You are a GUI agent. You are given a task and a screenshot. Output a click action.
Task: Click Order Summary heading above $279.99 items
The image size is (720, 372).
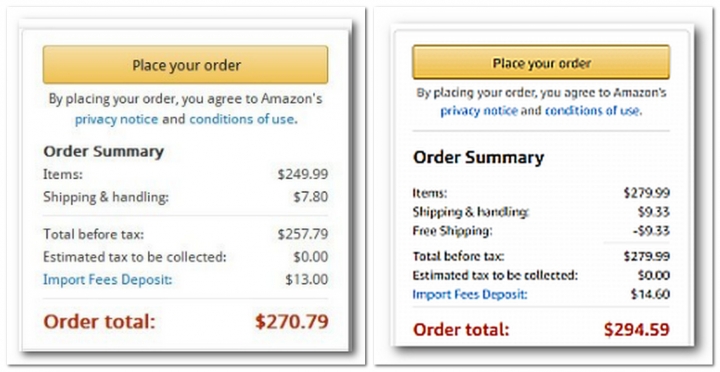478,158
